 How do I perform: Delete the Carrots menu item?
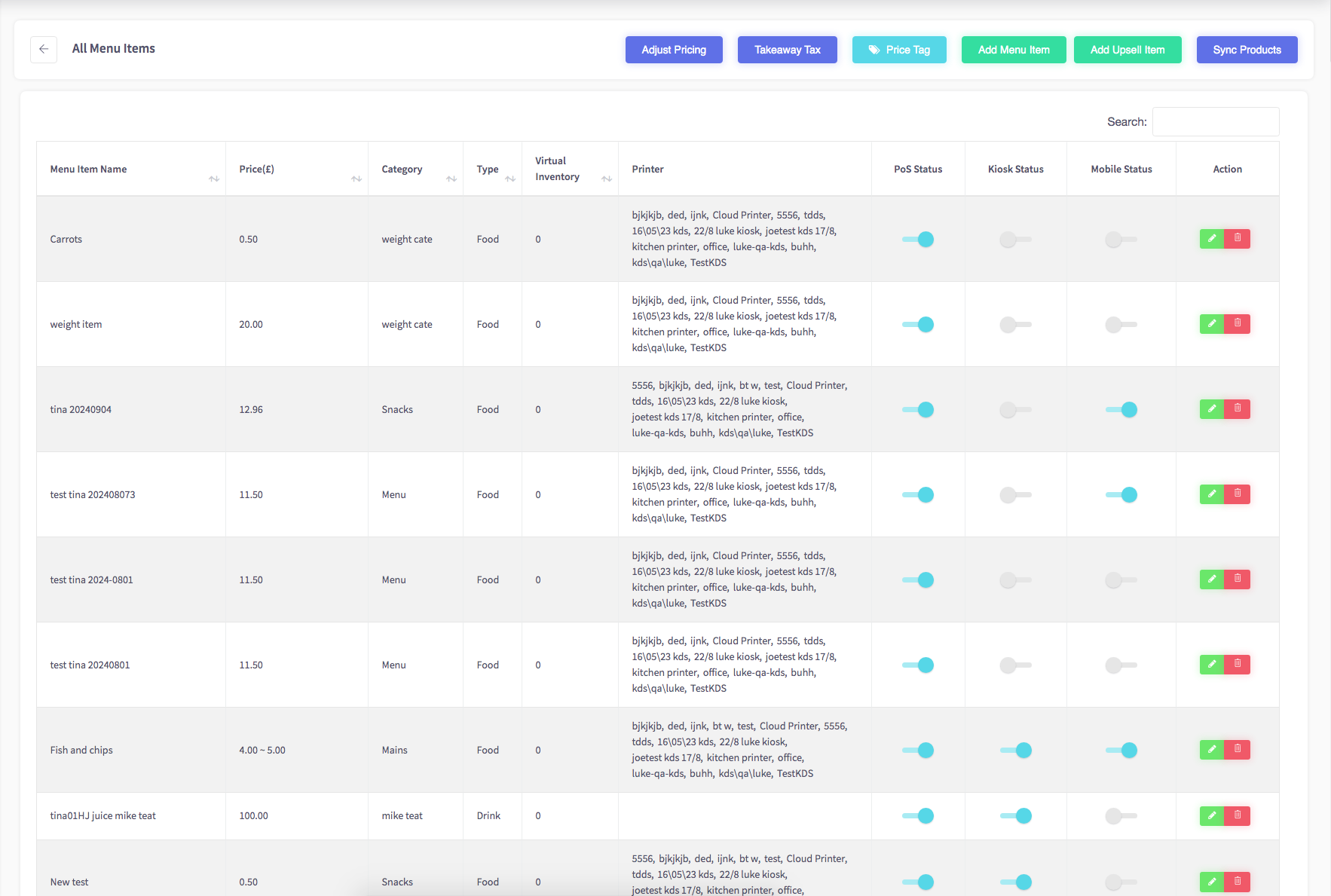(x=1238, y=239)
